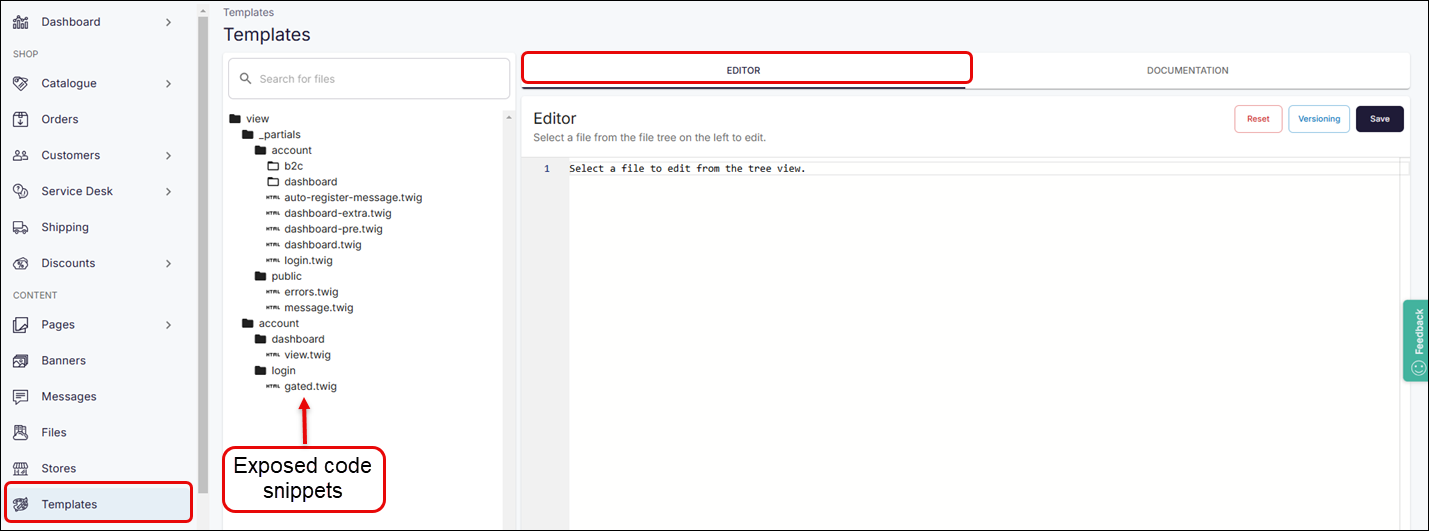Click the Stores shop icon

20,469
